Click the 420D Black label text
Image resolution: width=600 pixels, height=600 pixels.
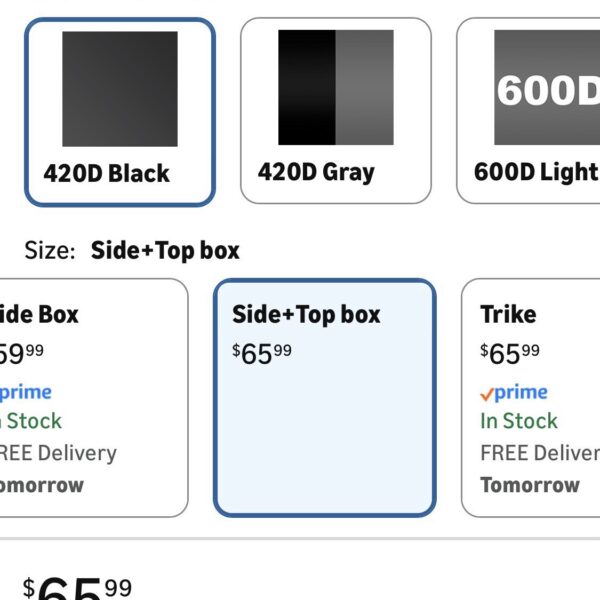(106, 173)
